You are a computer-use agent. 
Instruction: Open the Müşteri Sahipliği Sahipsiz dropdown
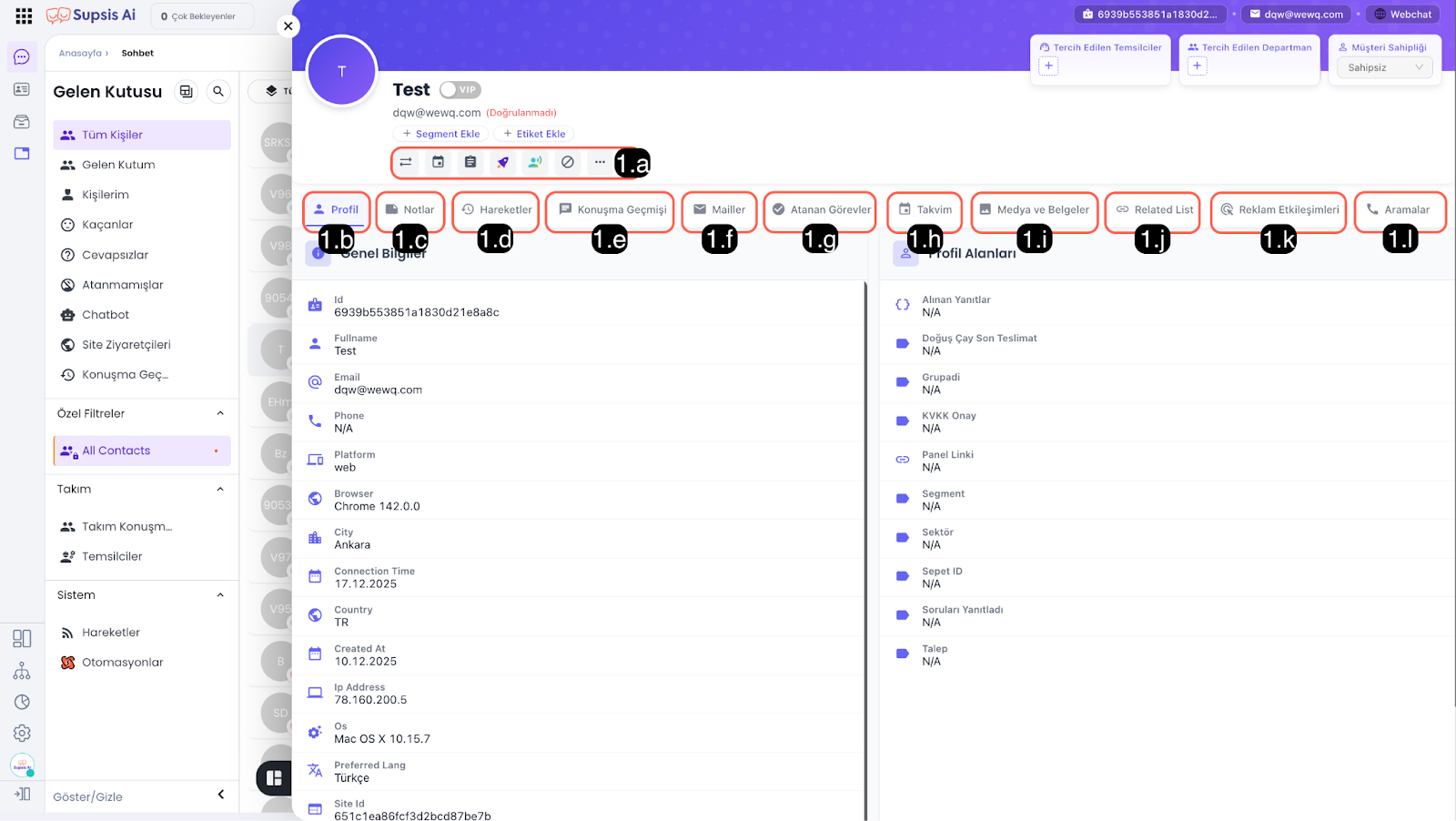coord(1384,67)
